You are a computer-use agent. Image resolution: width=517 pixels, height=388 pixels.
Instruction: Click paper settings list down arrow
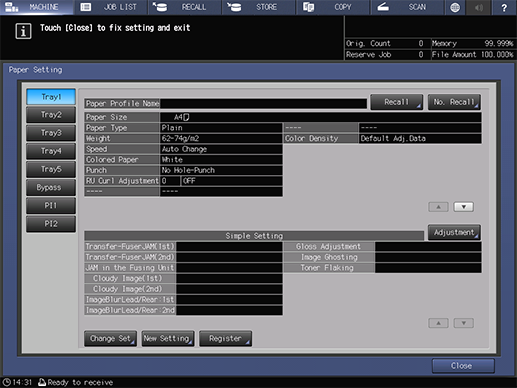(x=464, y=207)
